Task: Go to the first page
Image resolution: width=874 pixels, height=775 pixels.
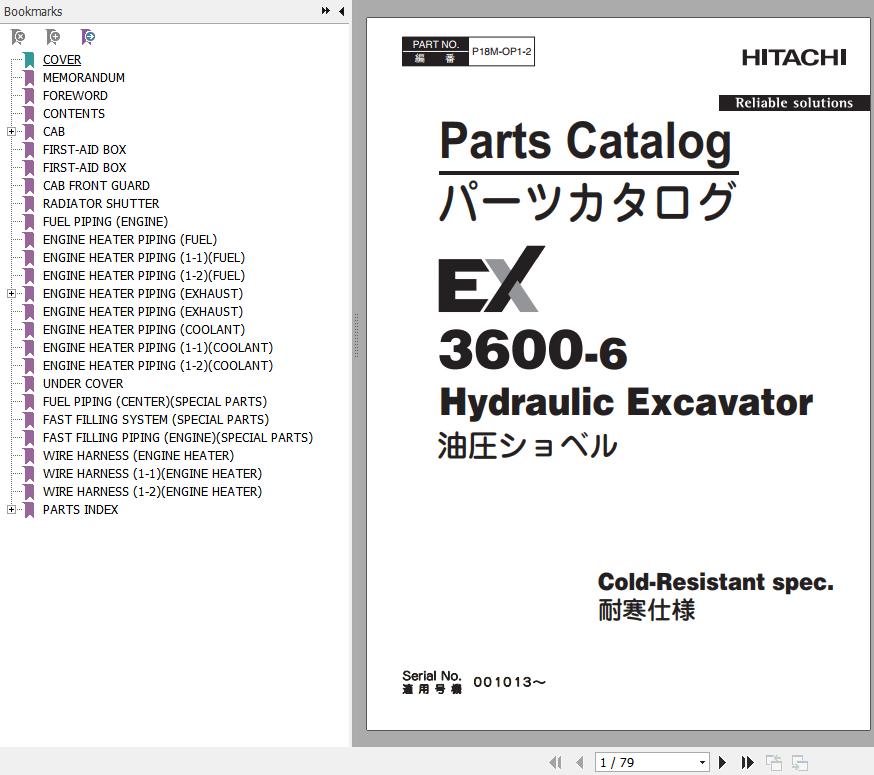Action: tap(555, 762)
